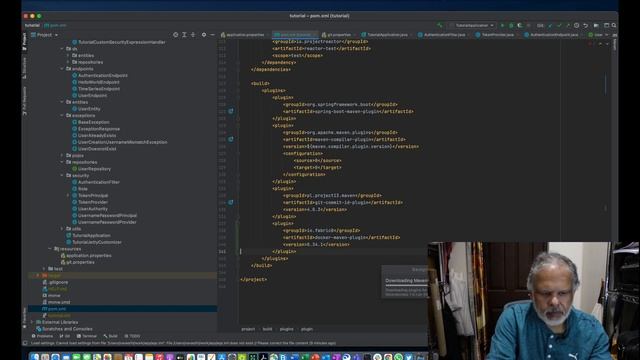Expand the utils package
Image resolution: width=640 pixels, height=360 pixels.
click(x=62, y=229)
